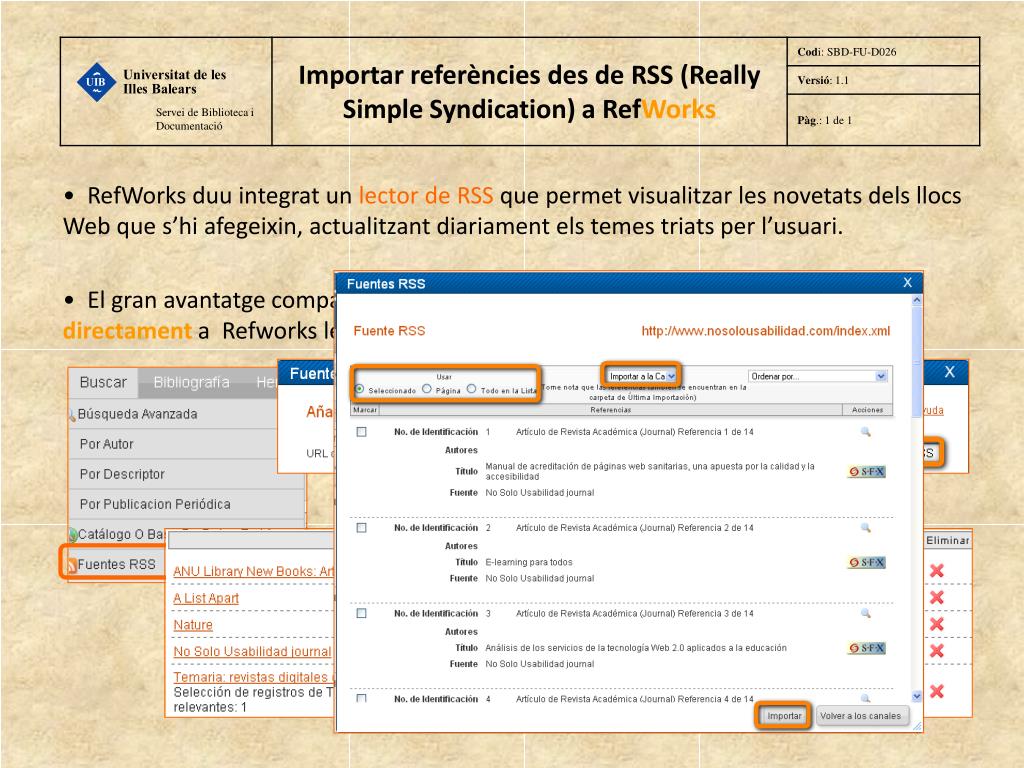Viewport: 1024px width, 768px height.
Task: Click text 'Referencia 1 de 14'
Action: click(715, 432)
